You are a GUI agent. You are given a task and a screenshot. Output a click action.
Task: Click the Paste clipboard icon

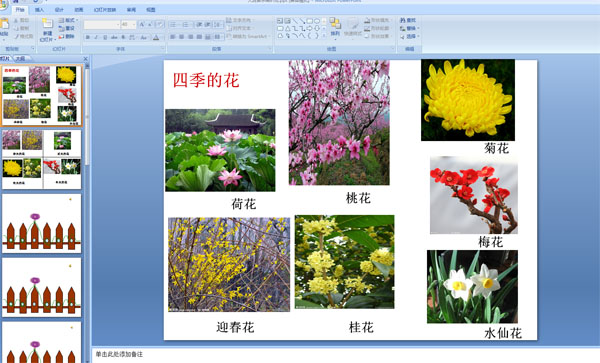[x=4, y=24]
